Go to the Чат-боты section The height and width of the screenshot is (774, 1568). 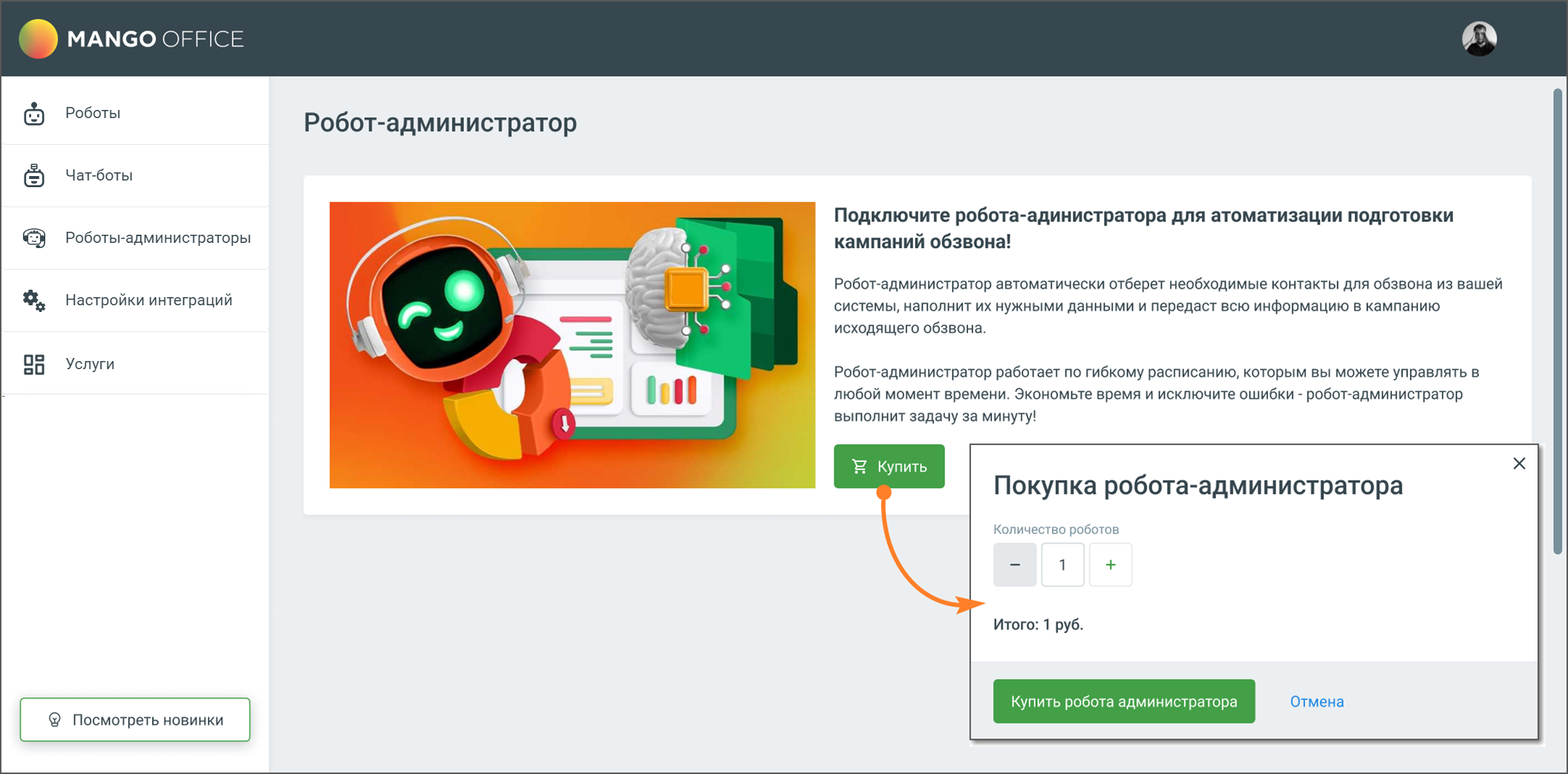click(135, 175)
